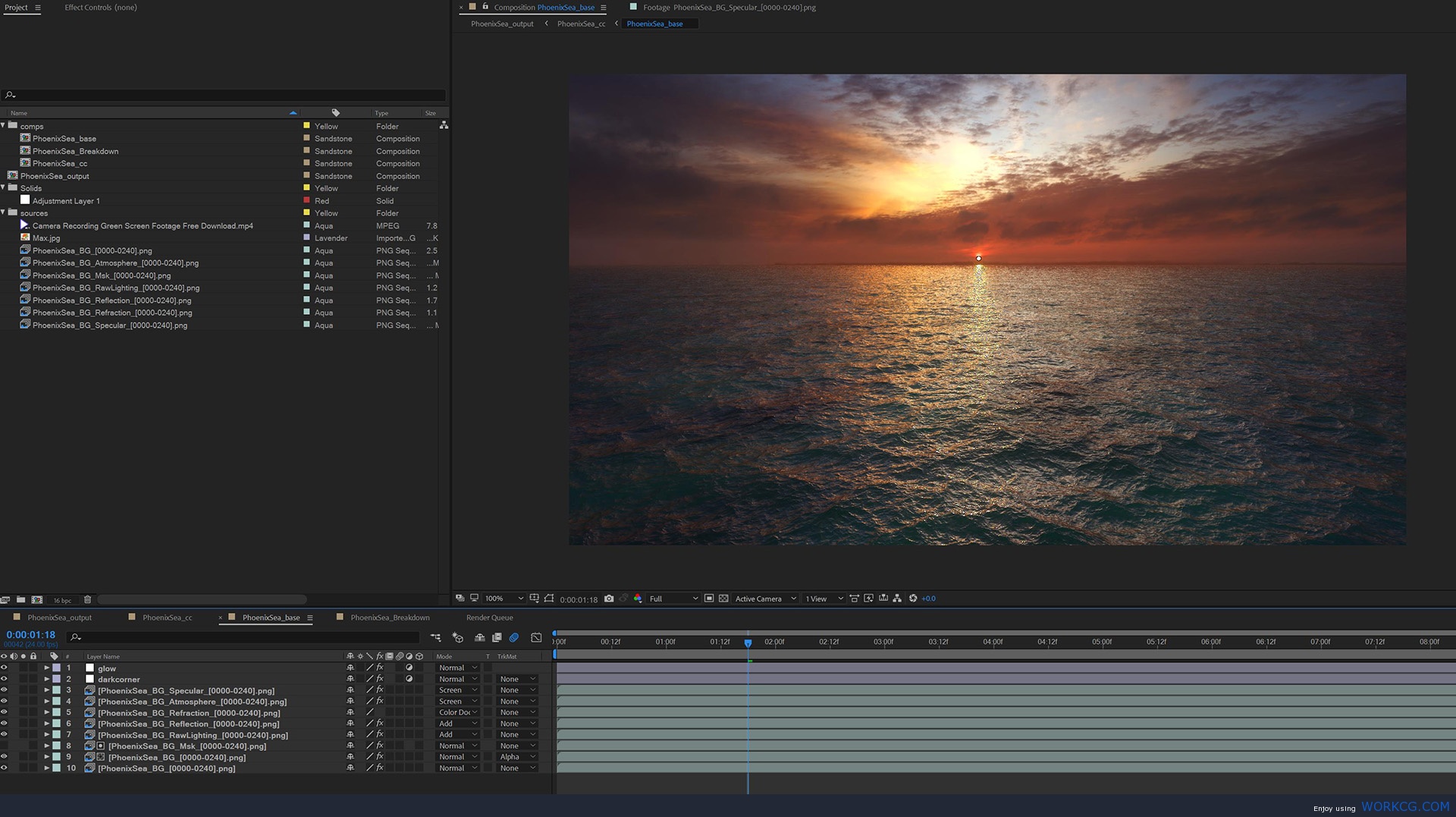This screenshot has height=817, width=1456.
Task: Toggle visibility of the Specular layer
Action: 4,690
